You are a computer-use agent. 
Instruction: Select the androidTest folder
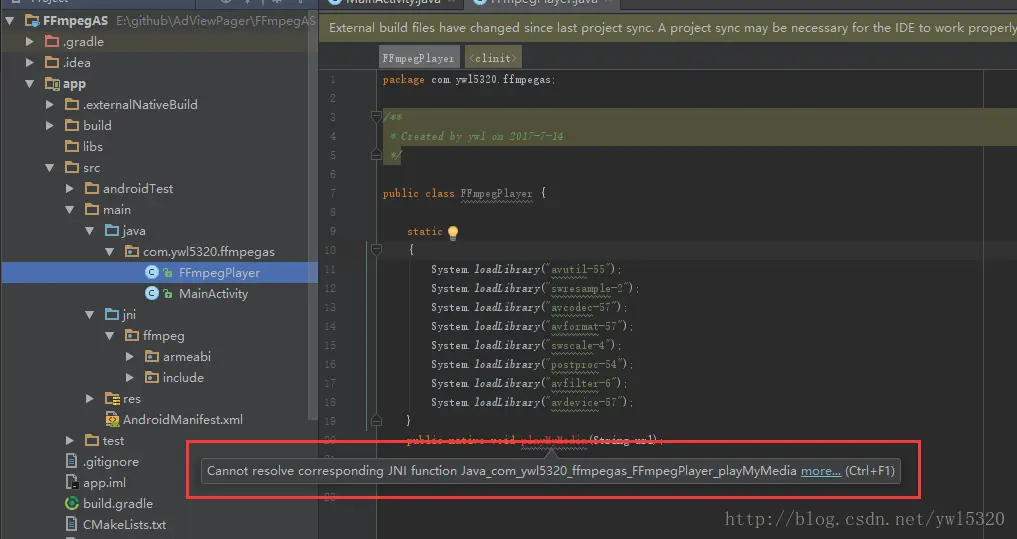coord(138,189)
